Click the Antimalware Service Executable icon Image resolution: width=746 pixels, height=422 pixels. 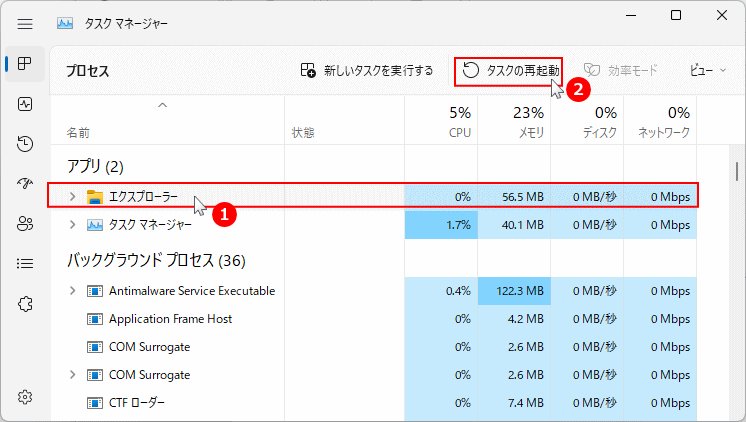(95, 291)
